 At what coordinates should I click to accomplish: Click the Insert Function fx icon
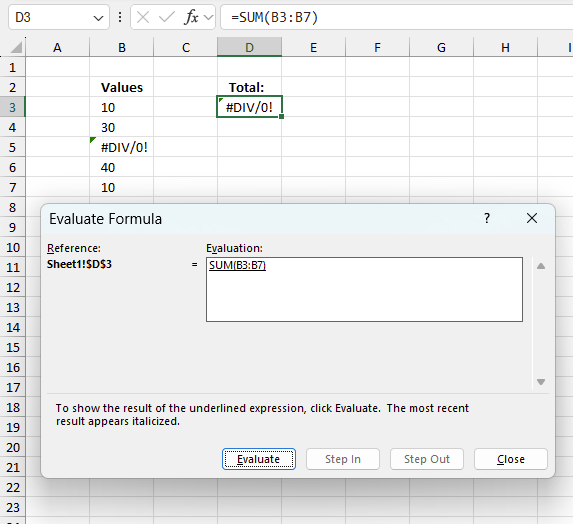click(191, 17)
